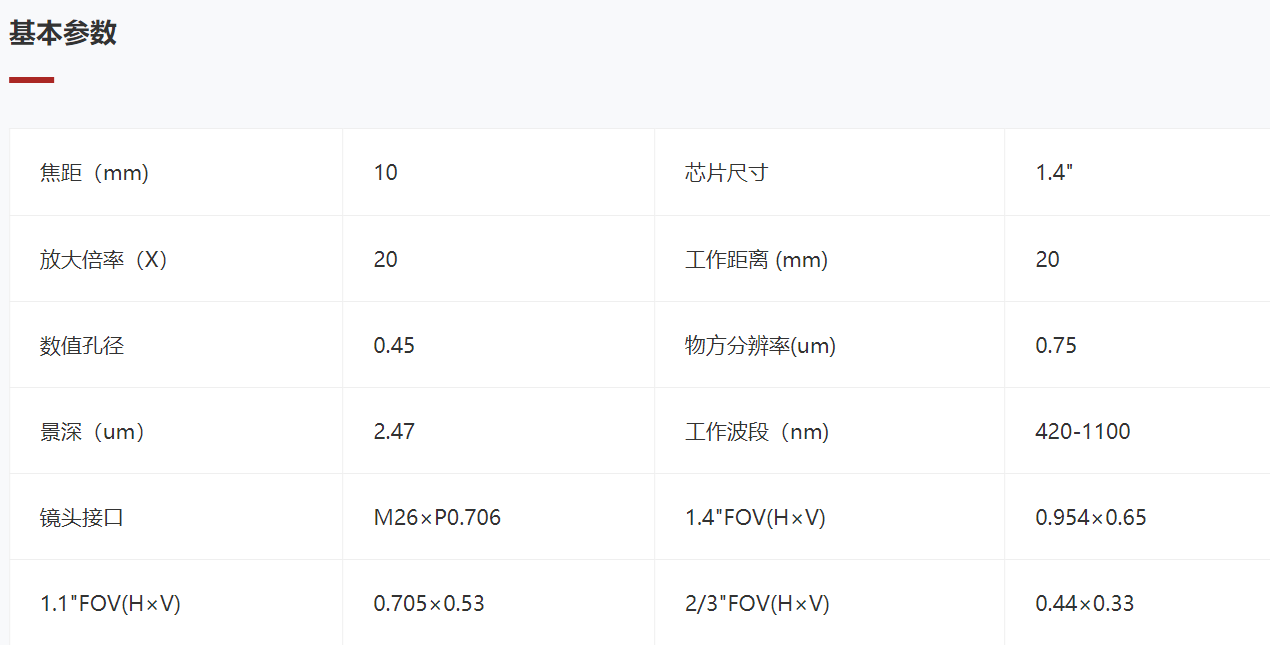The height and width of the screenshot is (645, 1270).
Task: Select the 2/3" FOV value 0.44×0.33
Action: [1085, 604]
